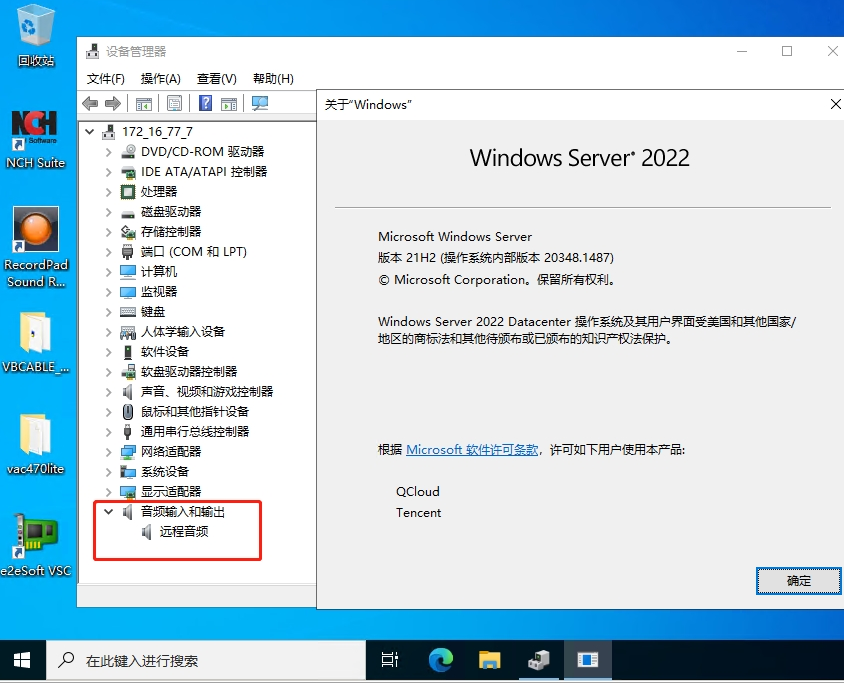Click the Back arrow in Device Manager toolbar
Viewport: 844px width, 683px height.
90,103
